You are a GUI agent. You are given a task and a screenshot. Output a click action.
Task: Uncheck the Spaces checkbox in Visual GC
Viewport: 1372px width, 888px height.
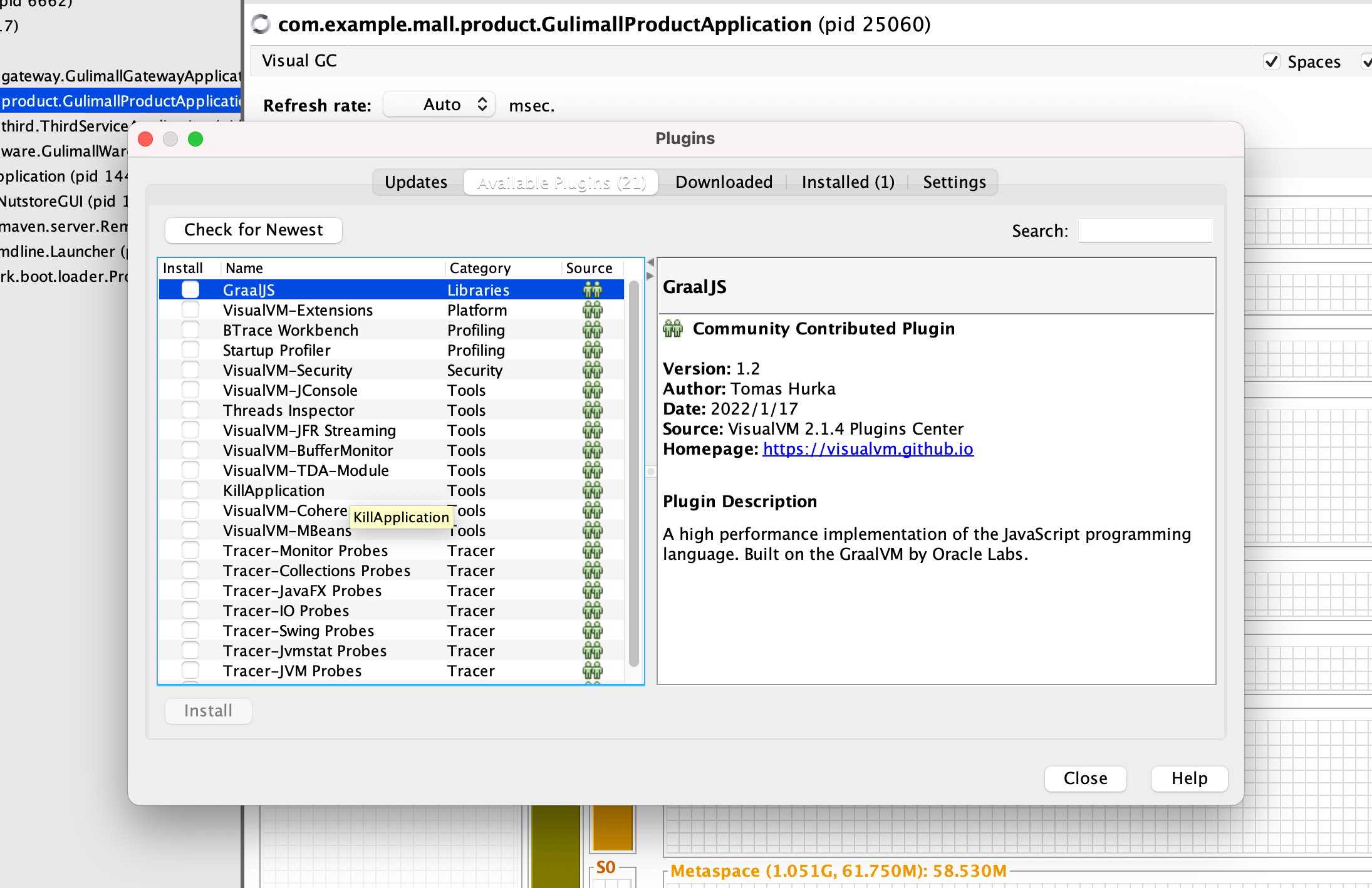pyautogui.click(x=1271, y=61)
